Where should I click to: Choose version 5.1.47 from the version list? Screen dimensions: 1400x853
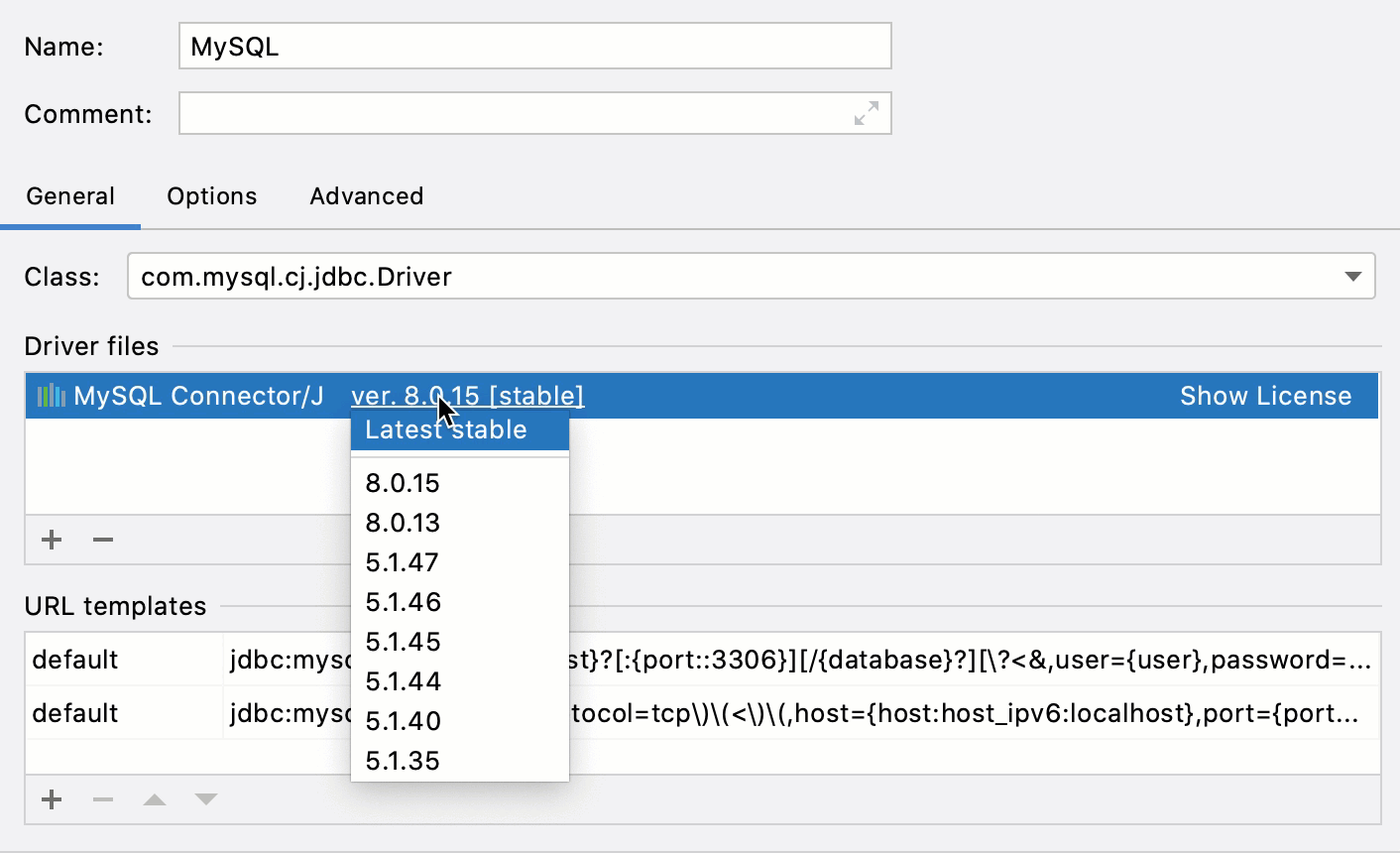pyautogui.click(x=402, y=562)
